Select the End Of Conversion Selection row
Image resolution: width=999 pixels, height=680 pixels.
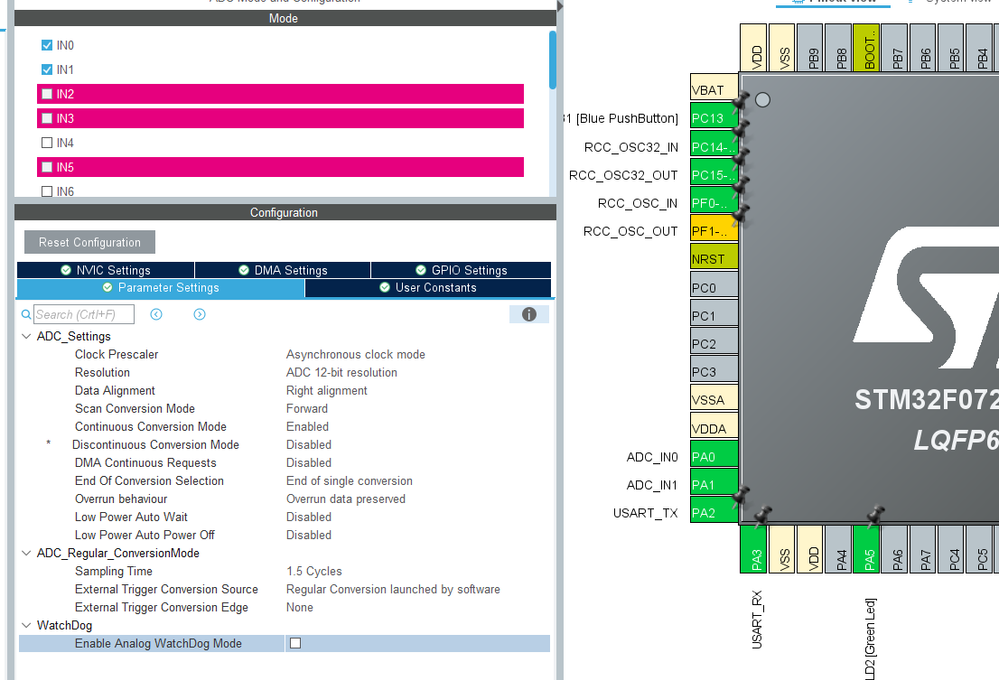pyautogui.click(x=284, y=481)
